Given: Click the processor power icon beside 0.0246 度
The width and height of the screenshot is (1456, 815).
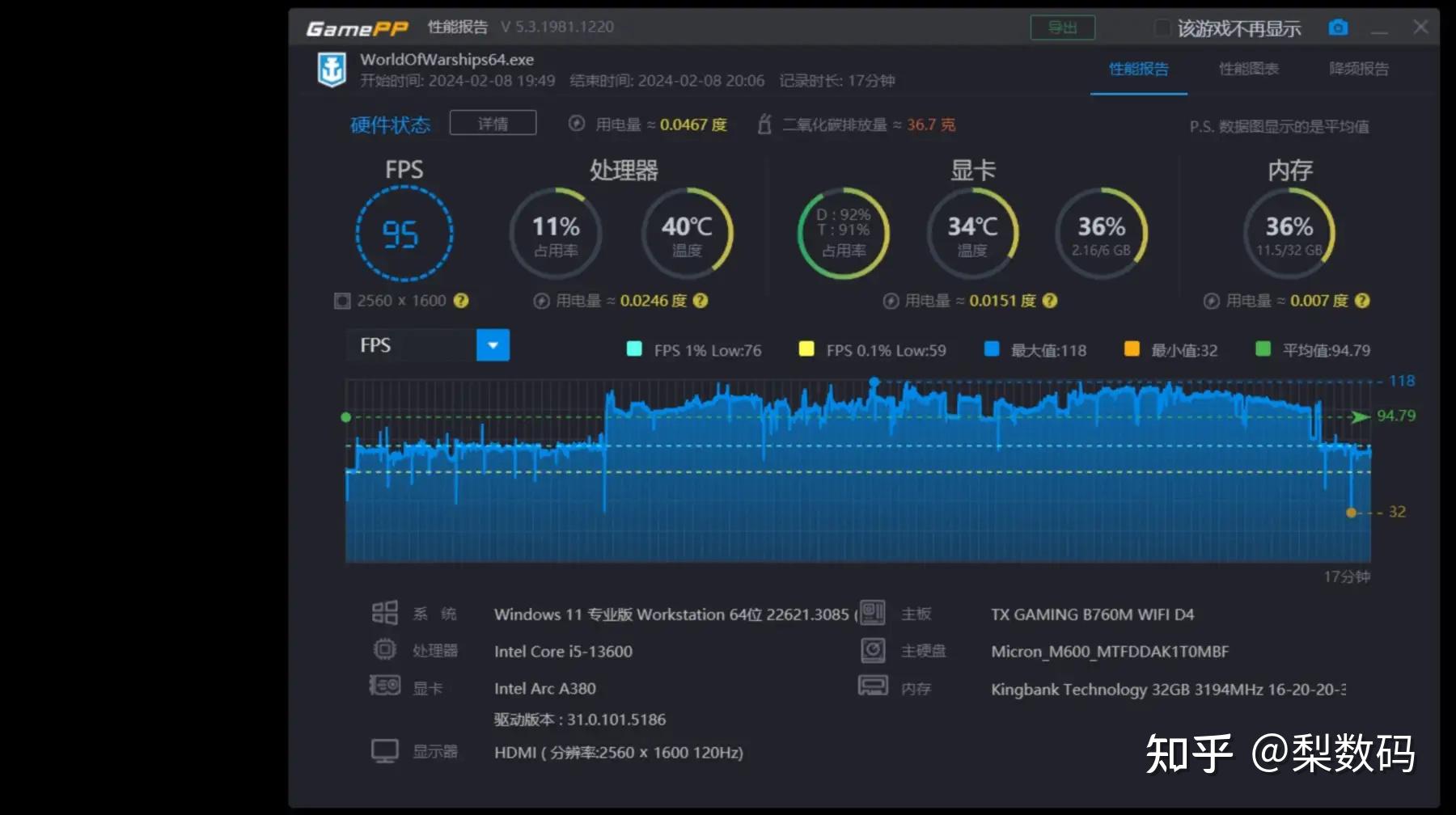Looking at the screenshot, I should point(541,301).
